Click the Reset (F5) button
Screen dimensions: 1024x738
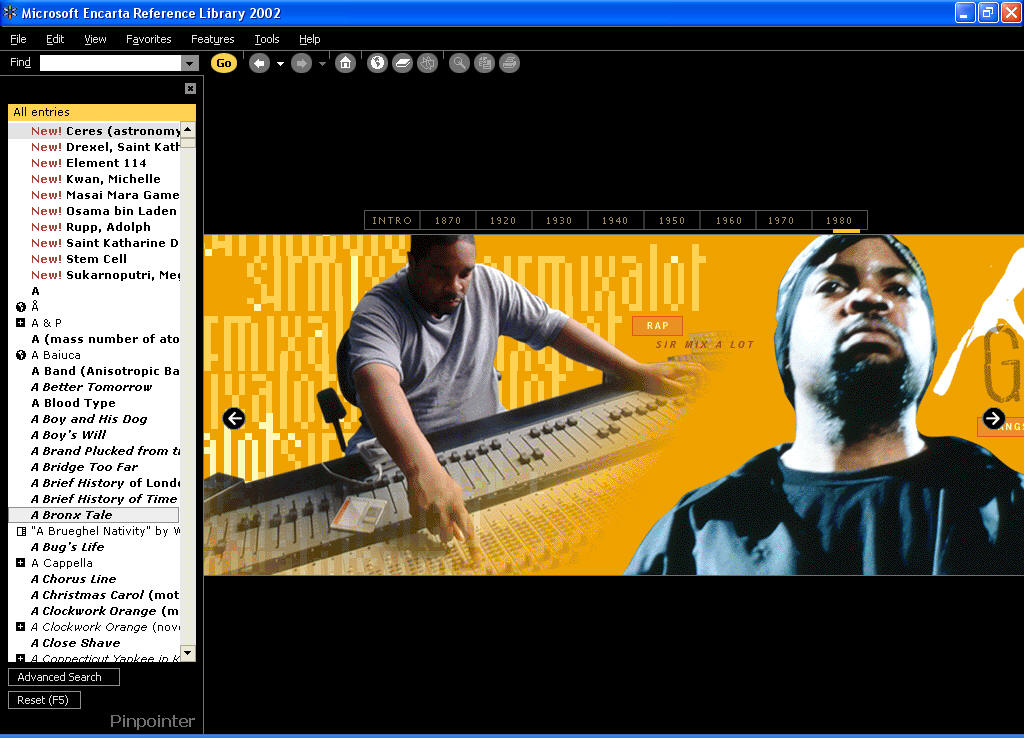44,699
